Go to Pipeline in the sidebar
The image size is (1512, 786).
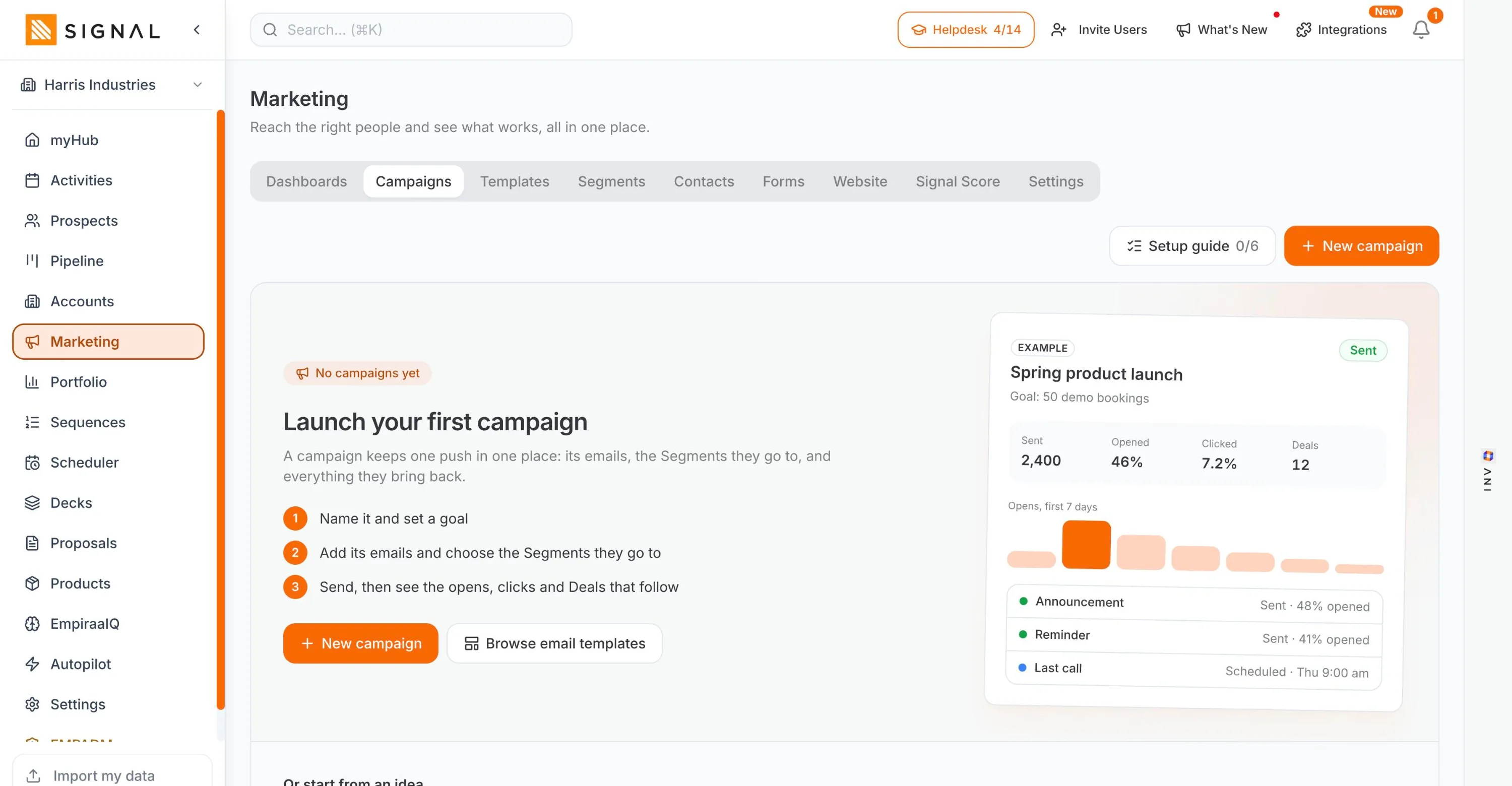(77, 261)
